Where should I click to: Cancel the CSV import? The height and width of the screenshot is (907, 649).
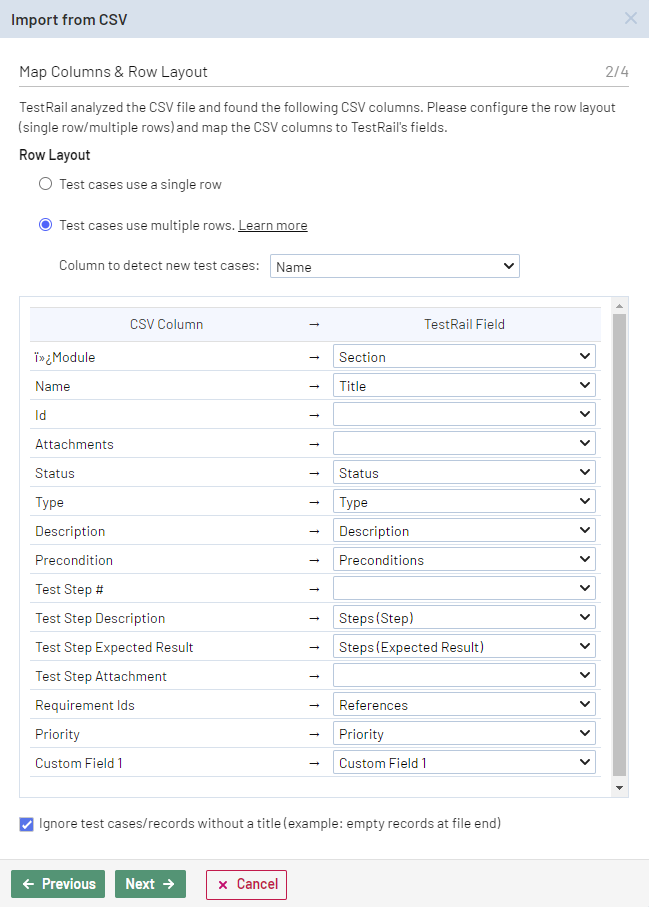tap(246, 884)
